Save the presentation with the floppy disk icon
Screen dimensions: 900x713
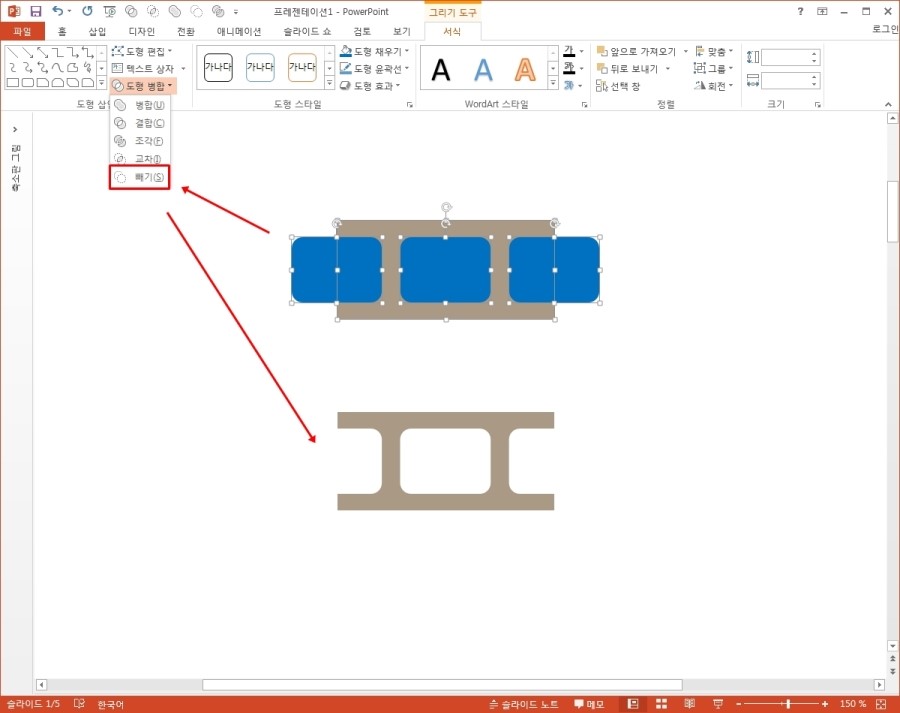pos(36,11)
